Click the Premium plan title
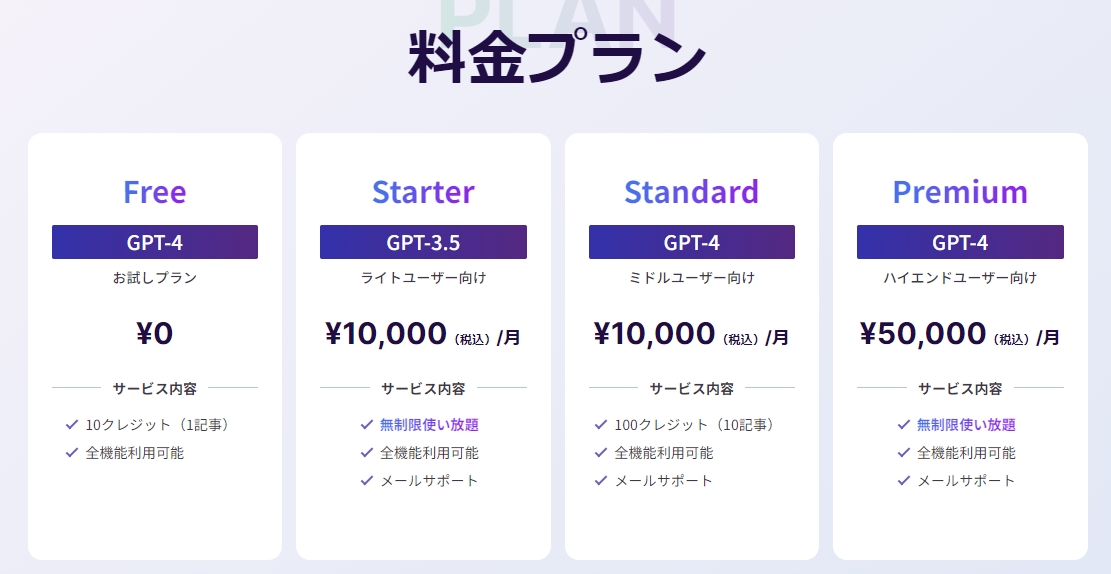Image resolution: width=1111 pixels, height=574 pixels. pyautogui.click(x=960, y=191)
